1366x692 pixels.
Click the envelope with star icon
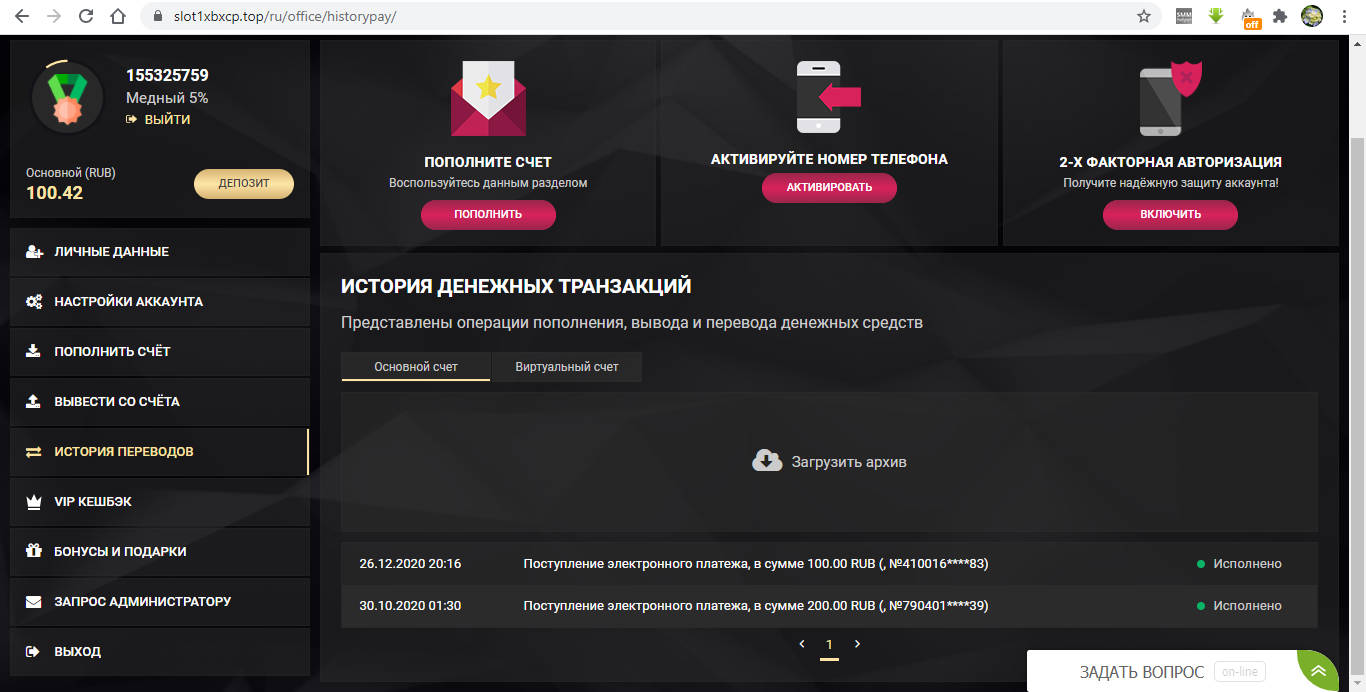(488, 98)
